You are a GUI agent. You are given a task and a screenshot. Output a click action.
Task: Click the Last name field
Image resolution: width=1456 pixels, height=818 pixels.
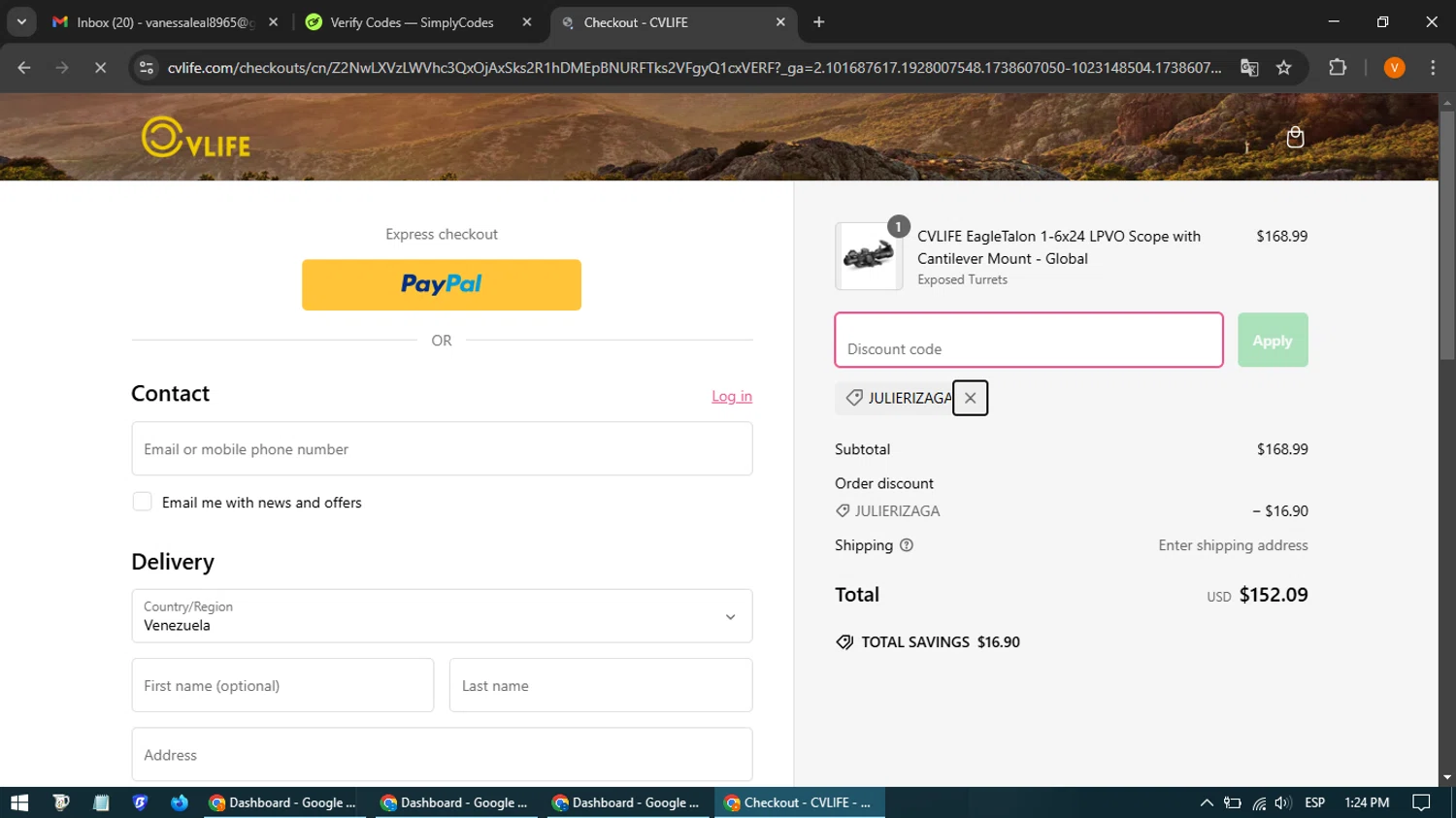click(x=601, y=685)
